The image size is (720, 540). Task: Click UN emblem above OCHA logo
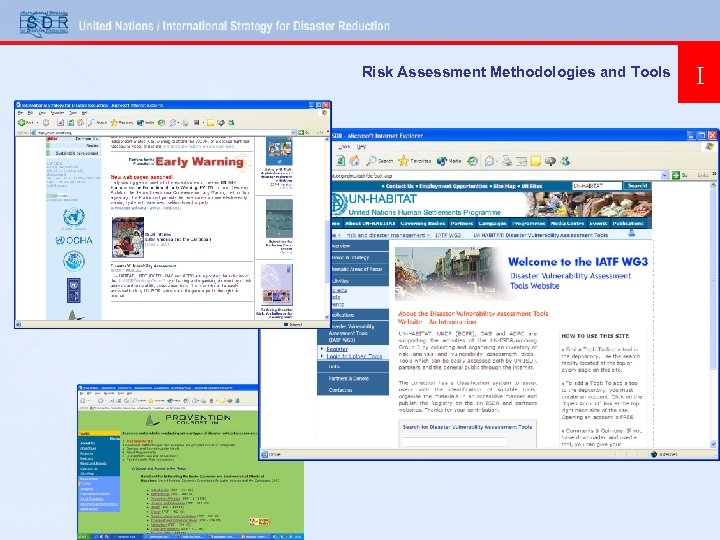point(74,217)
